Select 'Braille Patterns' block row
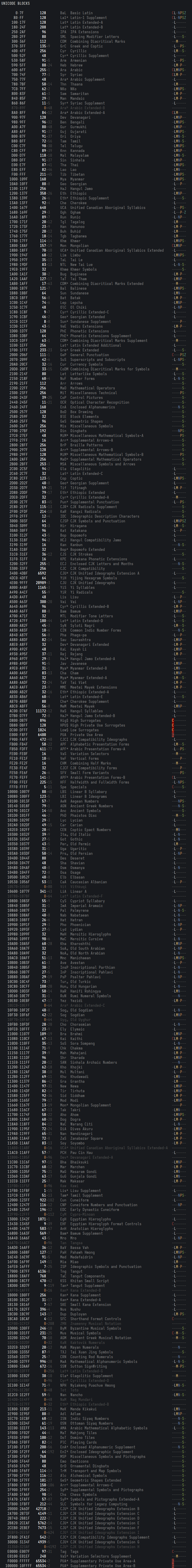The image size is (192, 1568). 96,445
